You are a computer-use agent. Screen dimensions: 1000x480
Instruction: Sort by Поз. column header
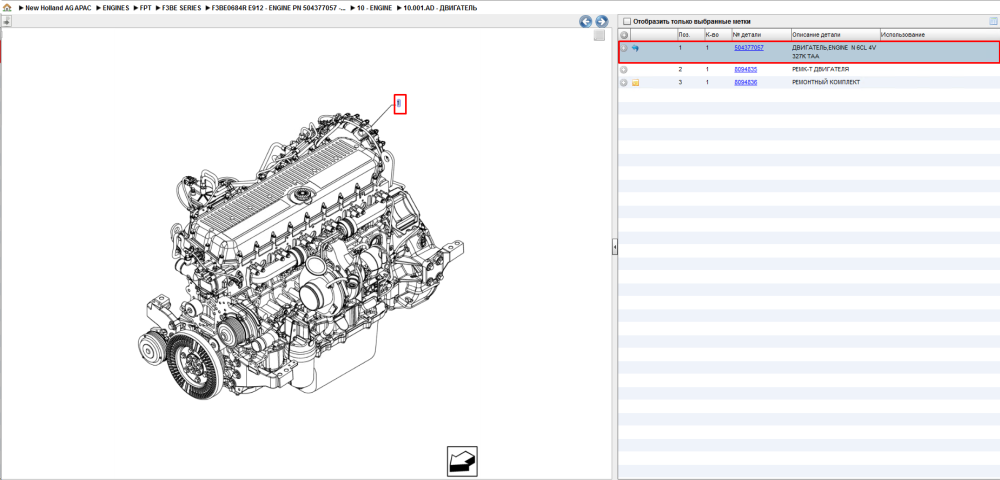tap(690, 34)
